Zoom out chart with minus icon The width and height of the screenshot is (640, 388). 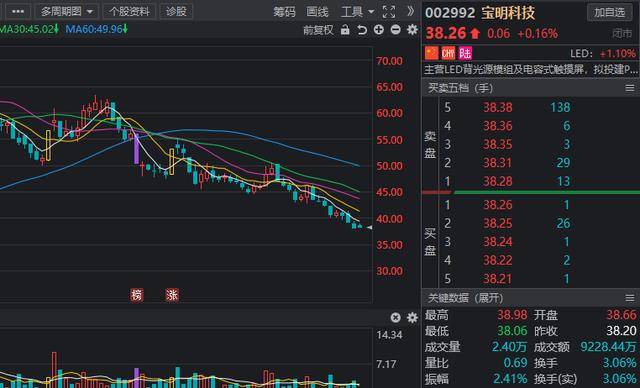coord(396,29)
